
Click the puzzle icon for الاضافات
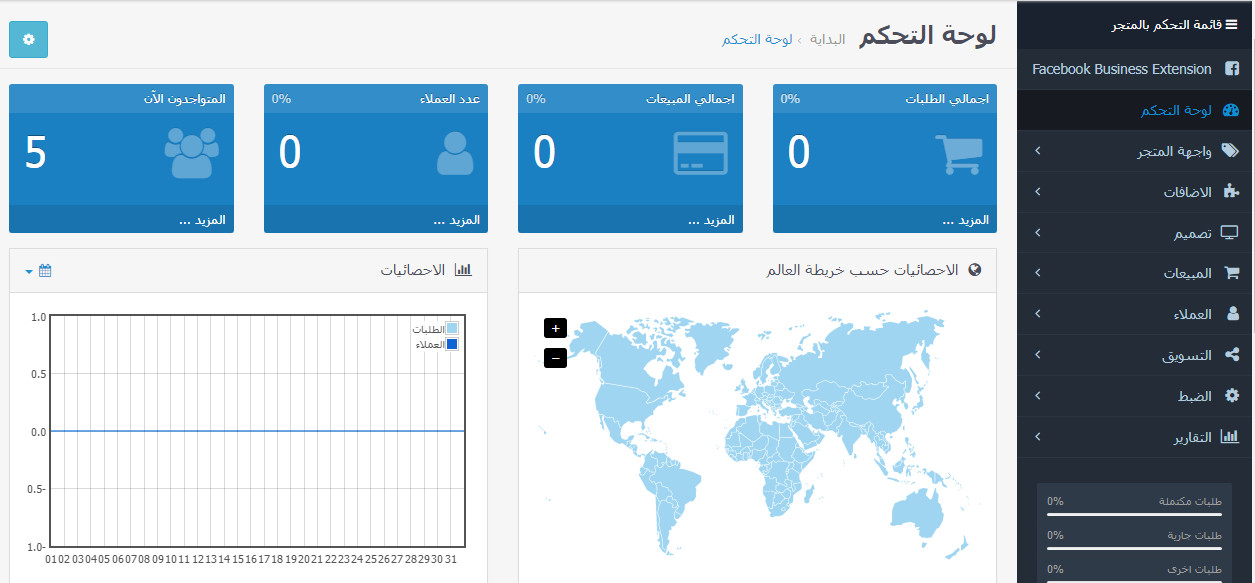[1231, 192]
